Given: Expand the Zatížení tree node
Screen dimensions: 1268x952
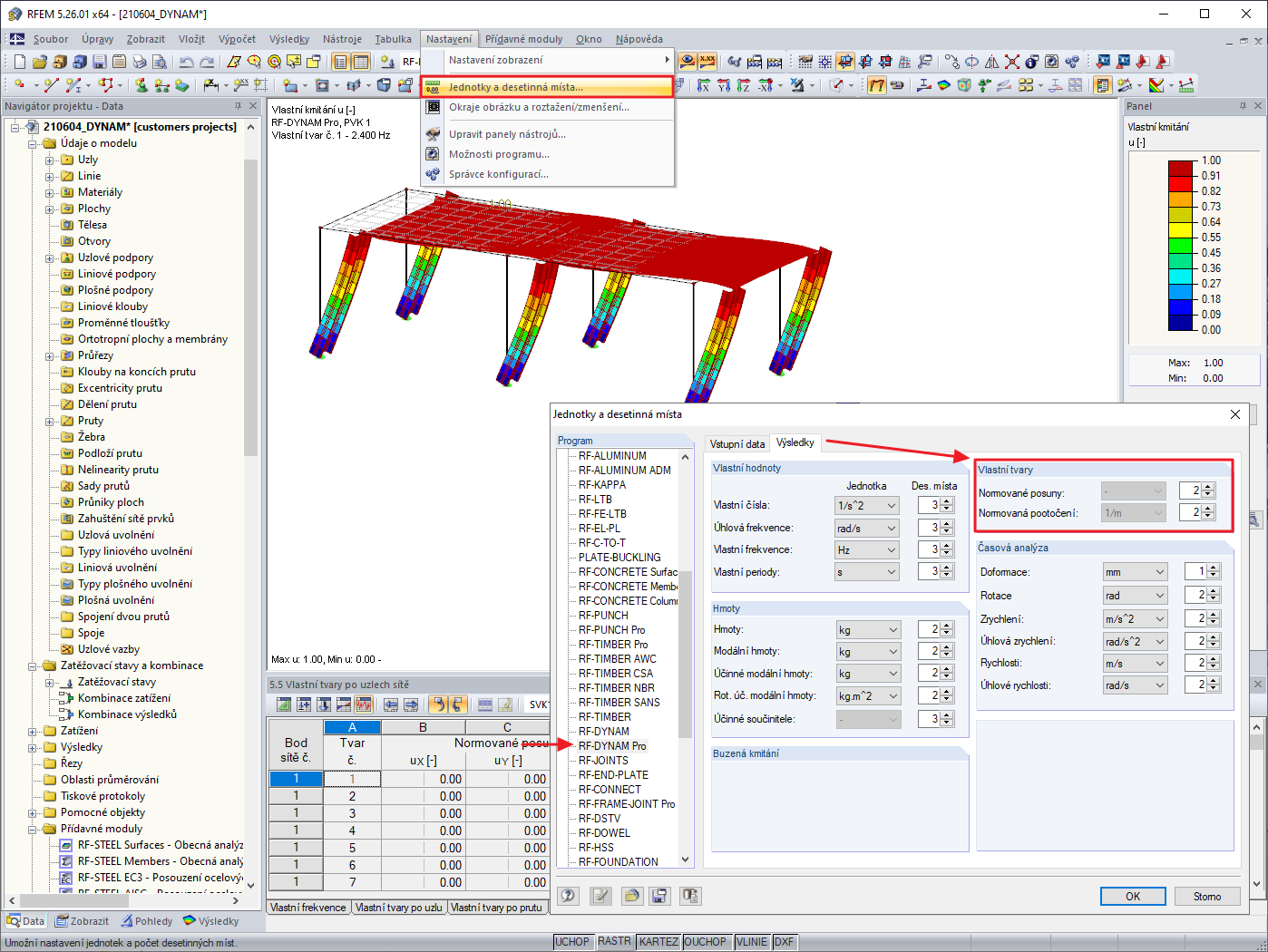Looking at the screenshot, I should tap(33, 731).
